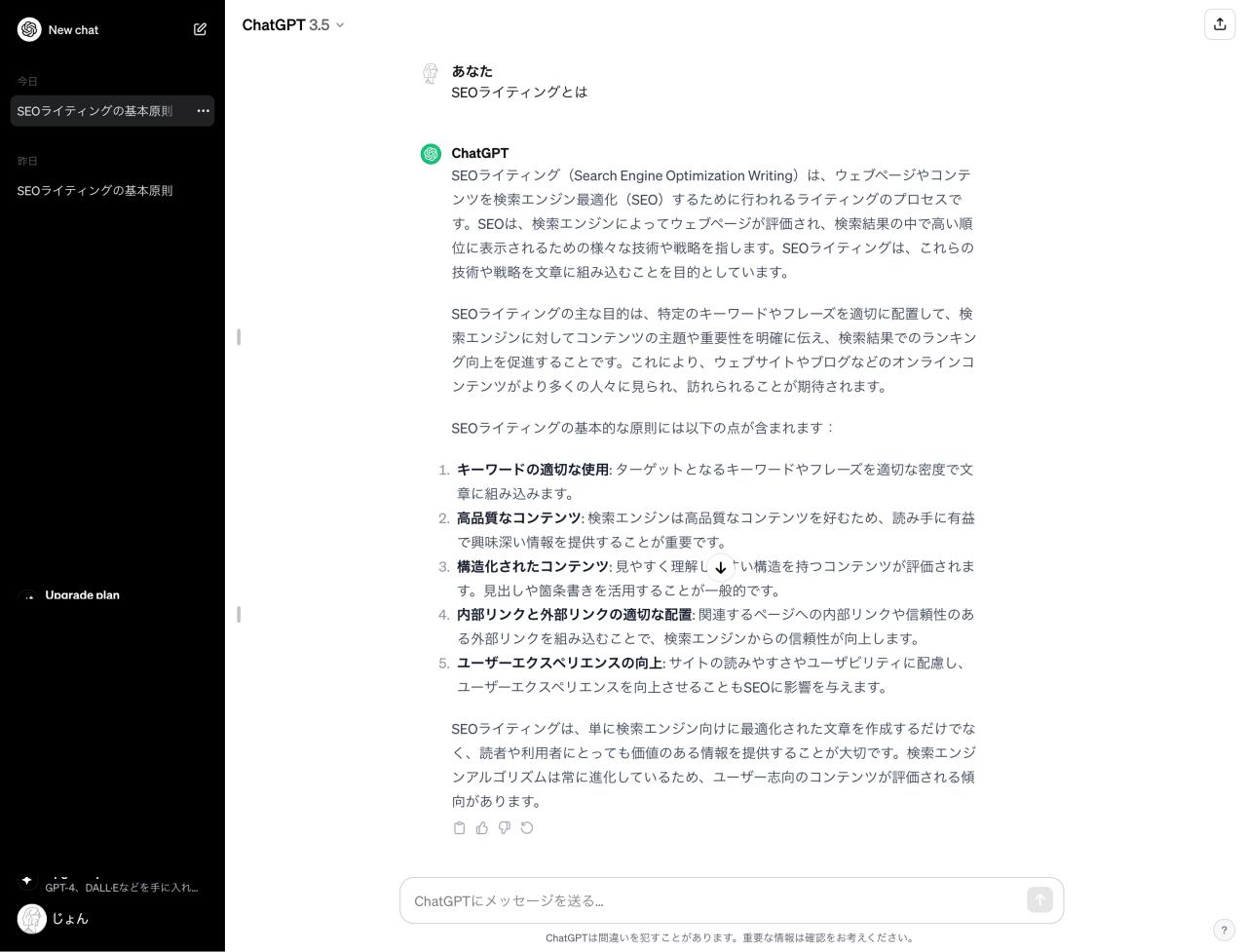The image size is (1246, 952).
Task: Click the ChatGPT avatar next to the response
Action: click(x=431, y=154)
